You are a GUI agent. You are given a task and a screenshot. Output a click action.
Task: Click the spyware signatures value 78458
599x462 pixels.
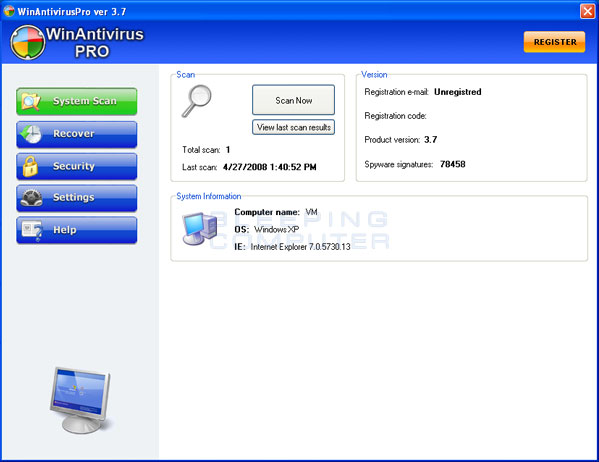[x=453, y=164]
